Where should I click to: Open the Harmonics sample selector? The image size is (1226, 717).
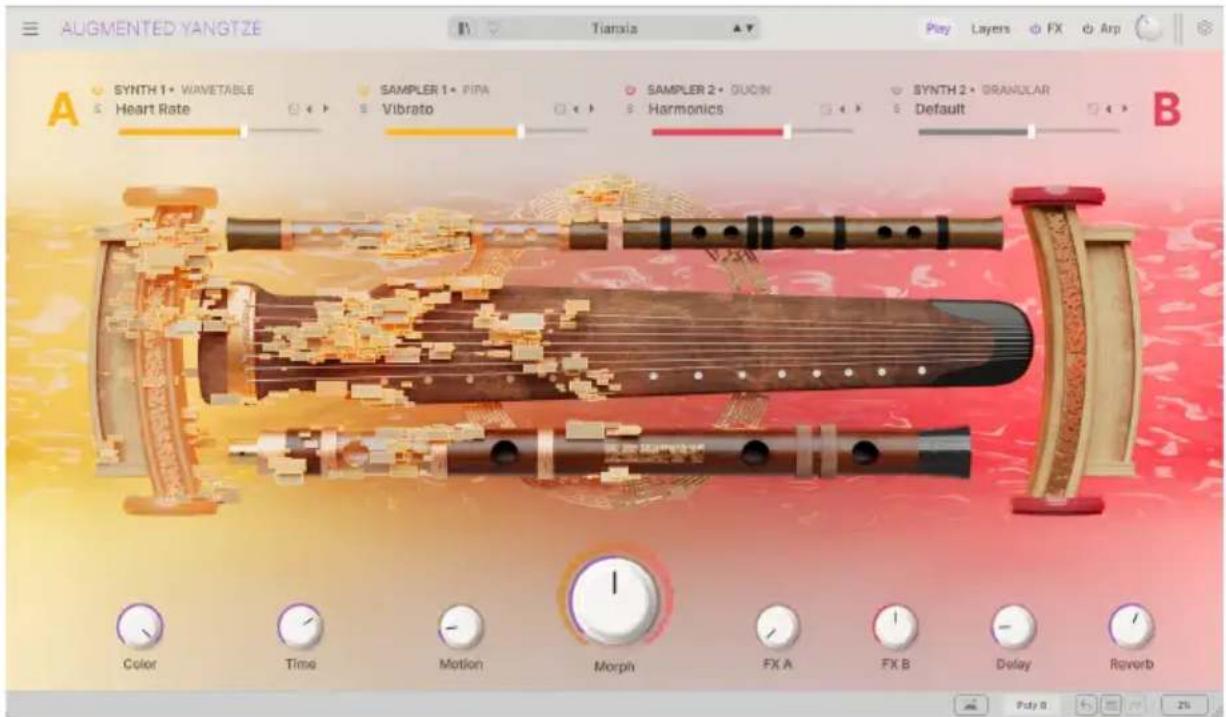685,109
